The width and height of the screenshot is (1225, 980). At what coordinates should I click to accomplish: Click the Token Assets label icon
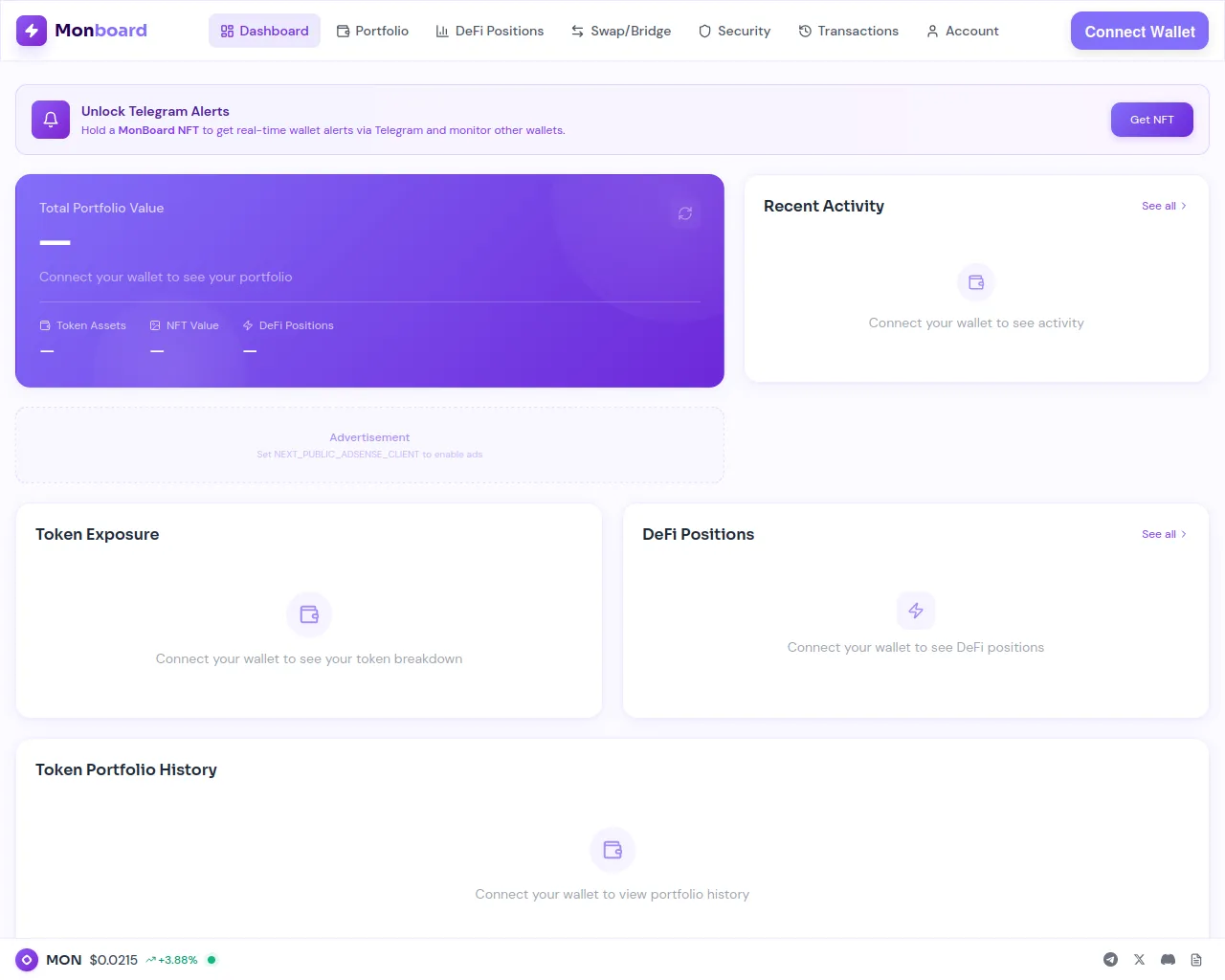coord(45,325)
